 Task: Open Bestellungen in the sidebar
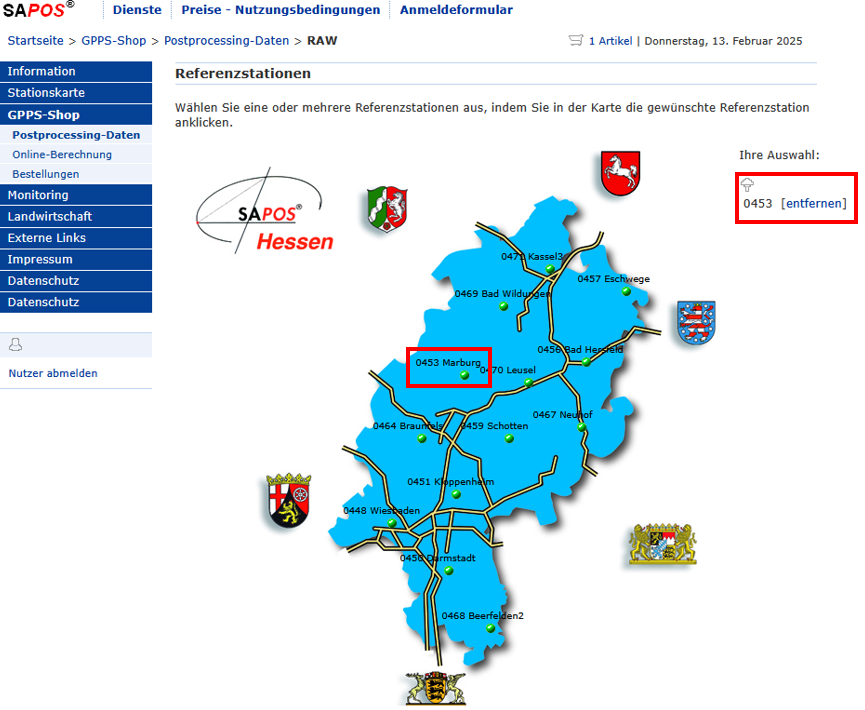(76, 174)
